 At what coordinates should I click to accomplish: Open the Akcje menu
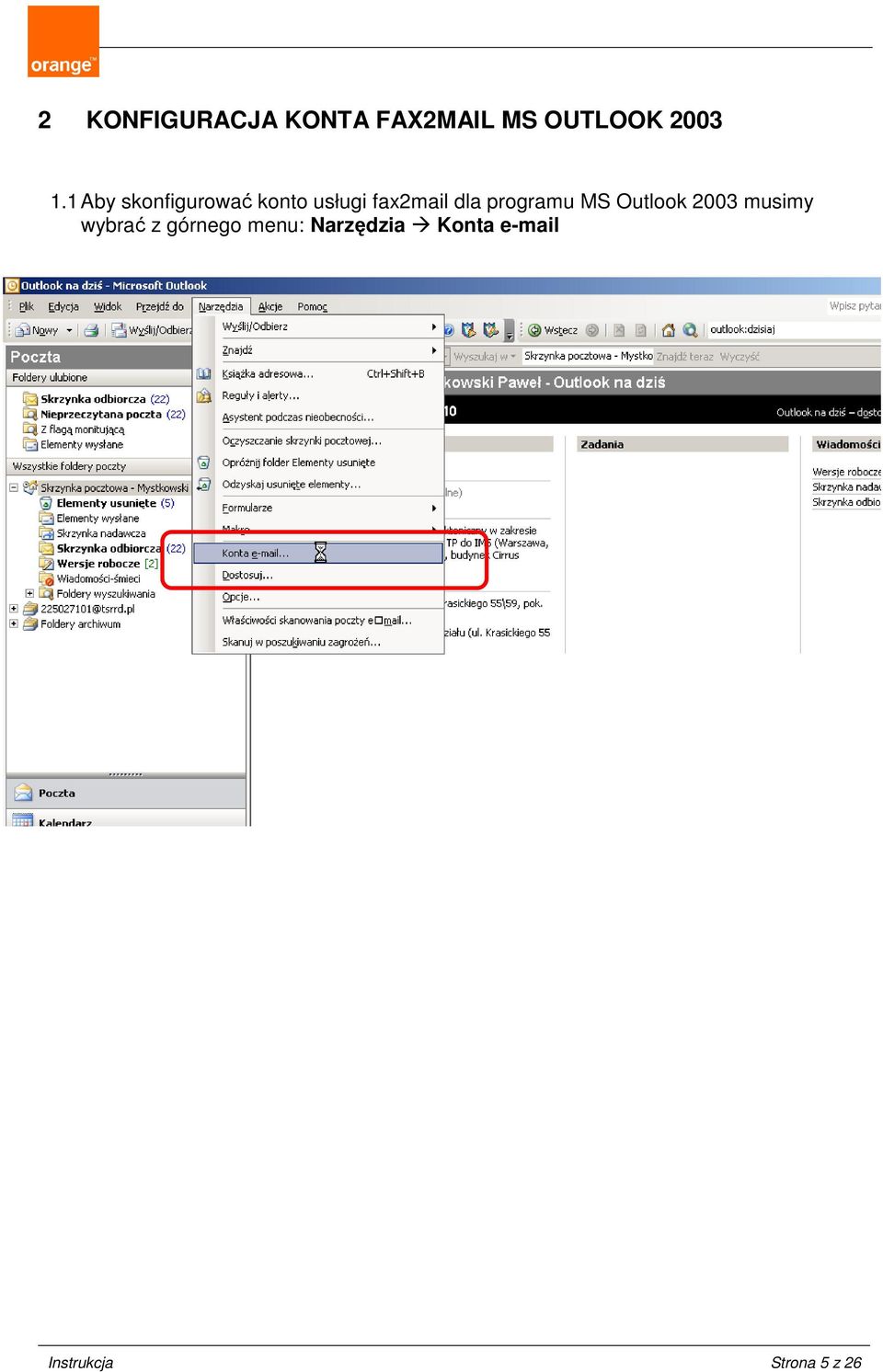270,307
